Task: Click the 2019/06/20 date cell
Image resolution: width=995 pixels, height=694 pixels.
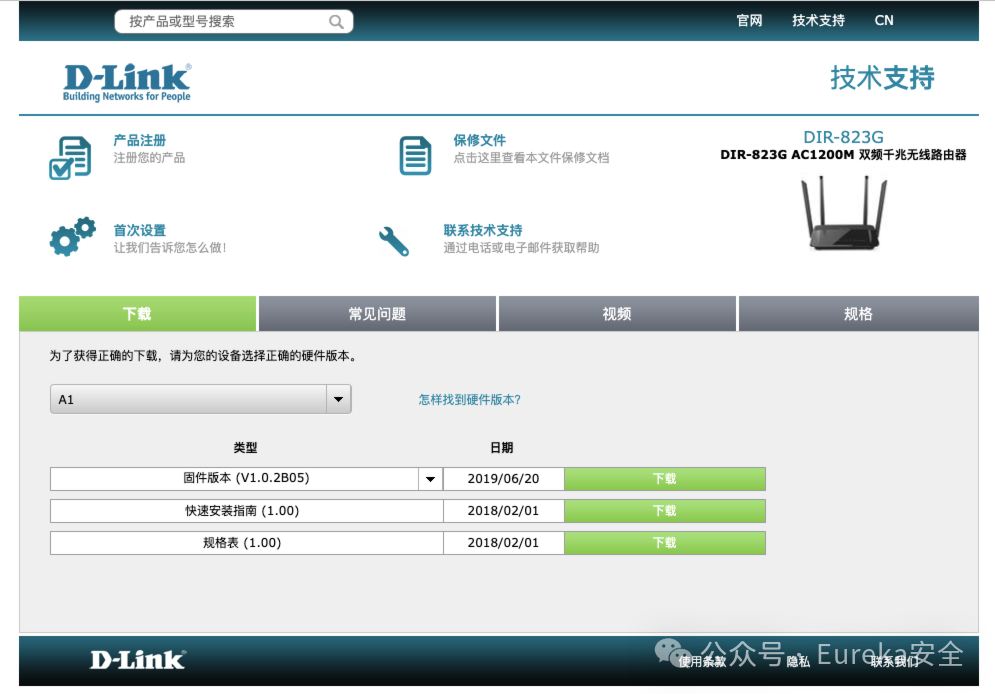Action: 503,479
